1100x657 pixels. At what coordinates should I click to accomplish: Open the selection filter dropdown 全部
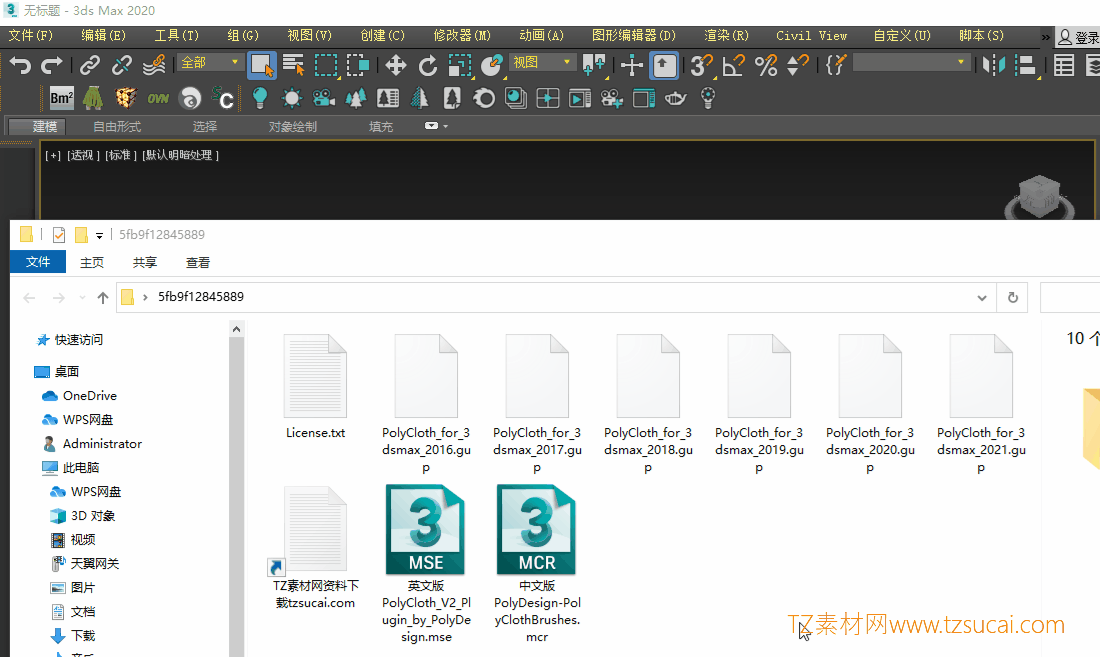[x=210, y=63]
